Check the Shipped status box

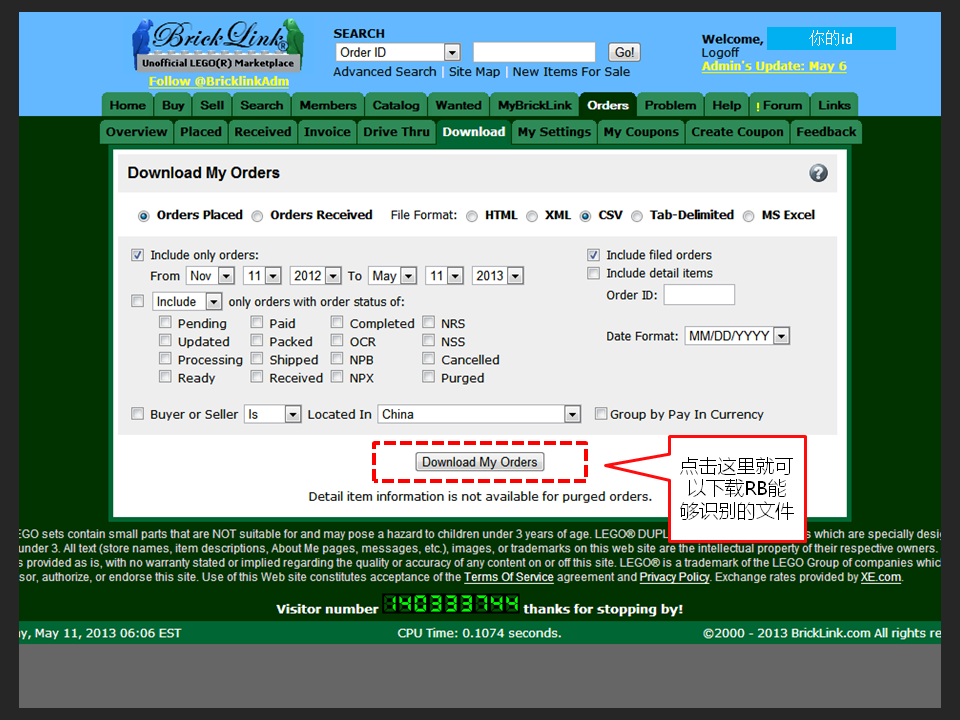[x=257, y=358]
